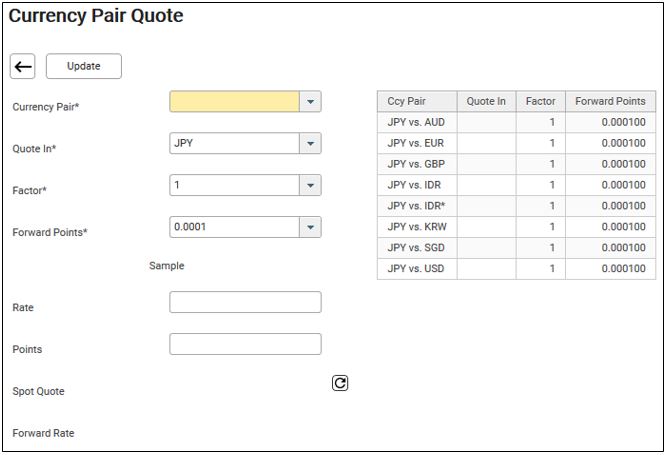Click the Points input field
668x455 pixels.
(245, 344)
